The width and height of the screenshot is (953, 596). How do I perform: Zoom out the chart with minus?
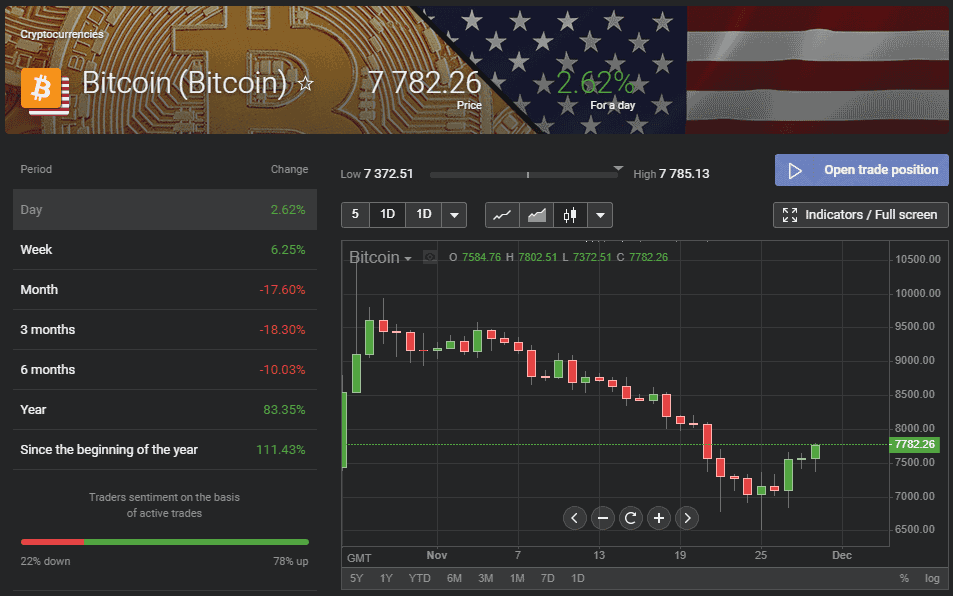pos(603,517)
